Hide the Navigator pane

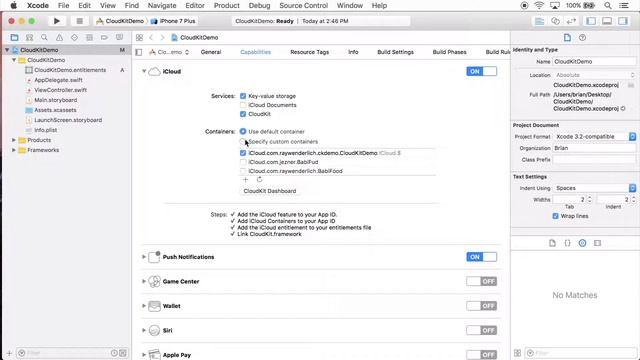coord(591,21)
